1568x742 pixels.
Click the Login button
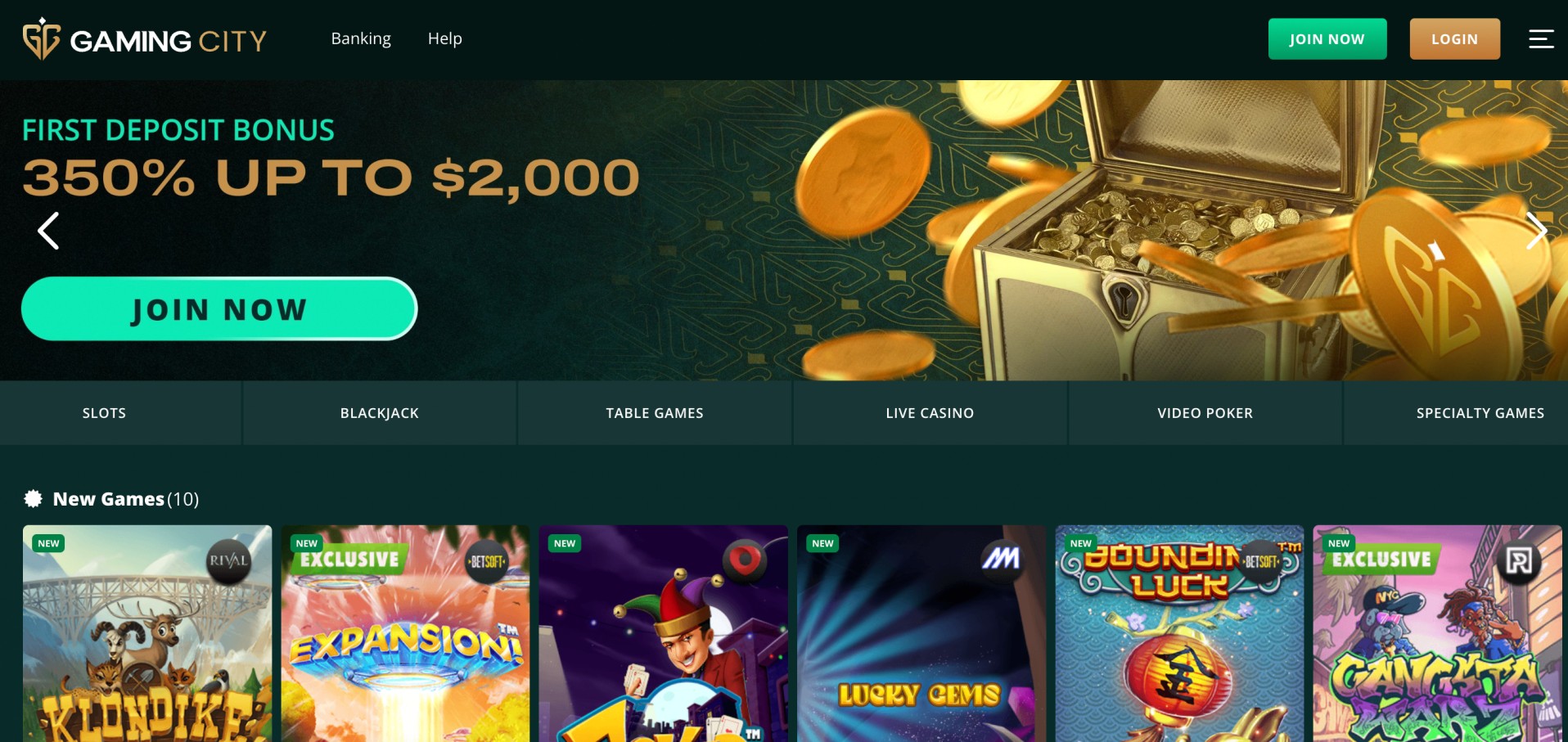pos(1455,39)
